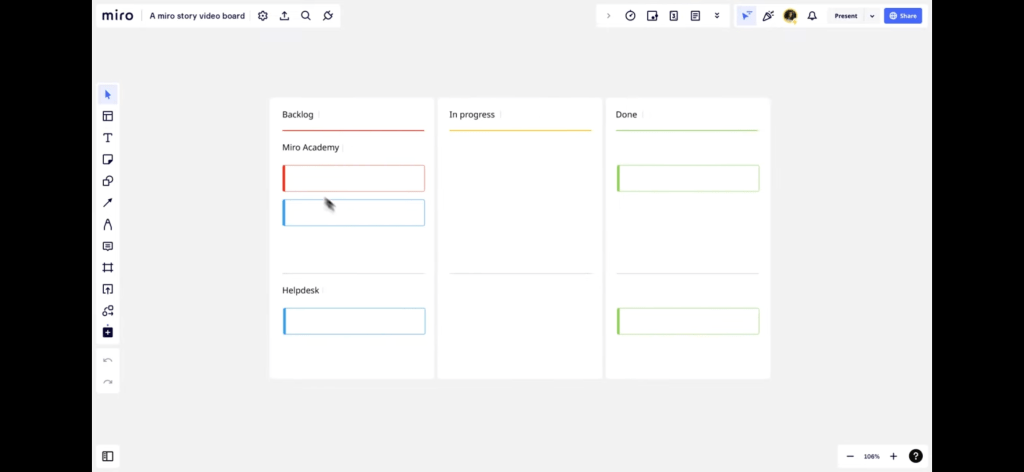Click the Redo arrow
This screenshot has width=1024, height=472.
coord(108,382)
